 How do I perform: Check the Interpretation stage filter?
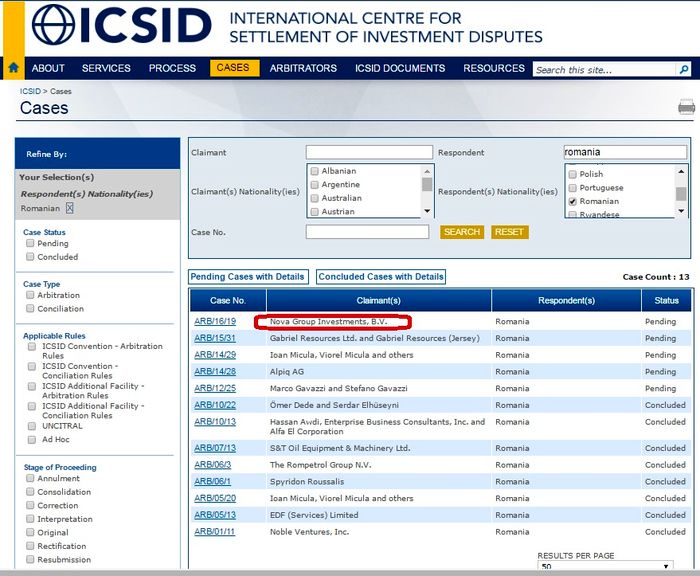(30, 519)
